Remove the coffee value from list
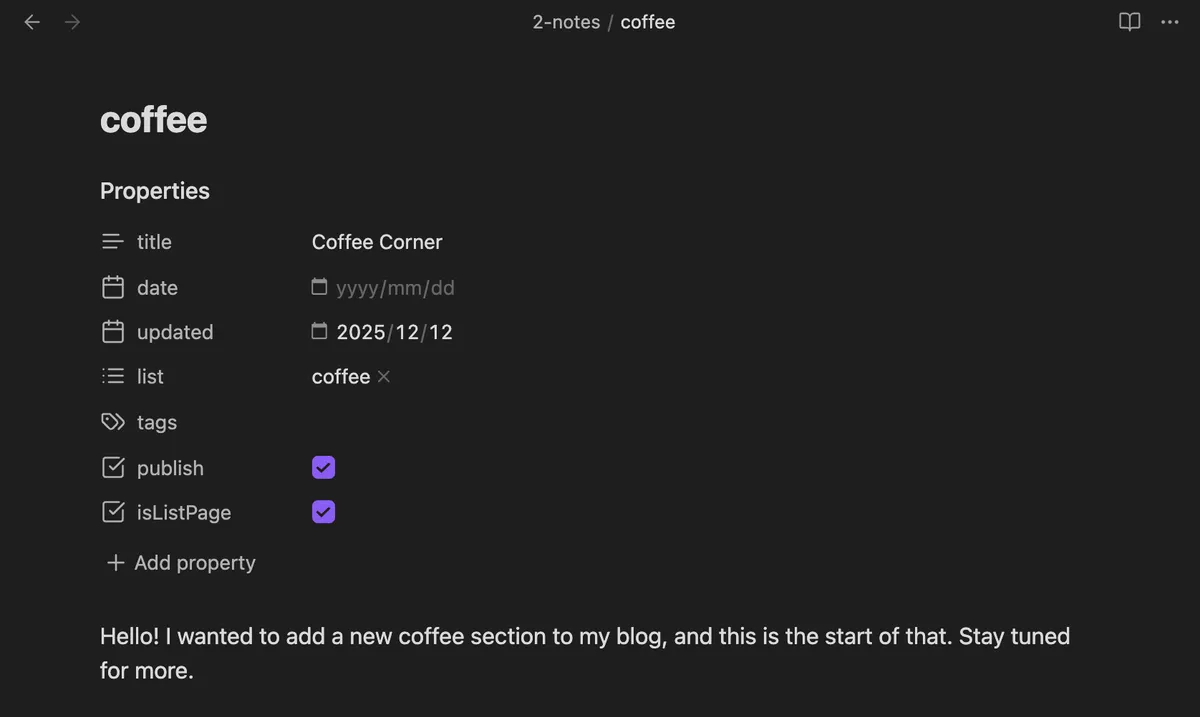Viewport: 1200px width, 717px height. [x=384, y=377]
